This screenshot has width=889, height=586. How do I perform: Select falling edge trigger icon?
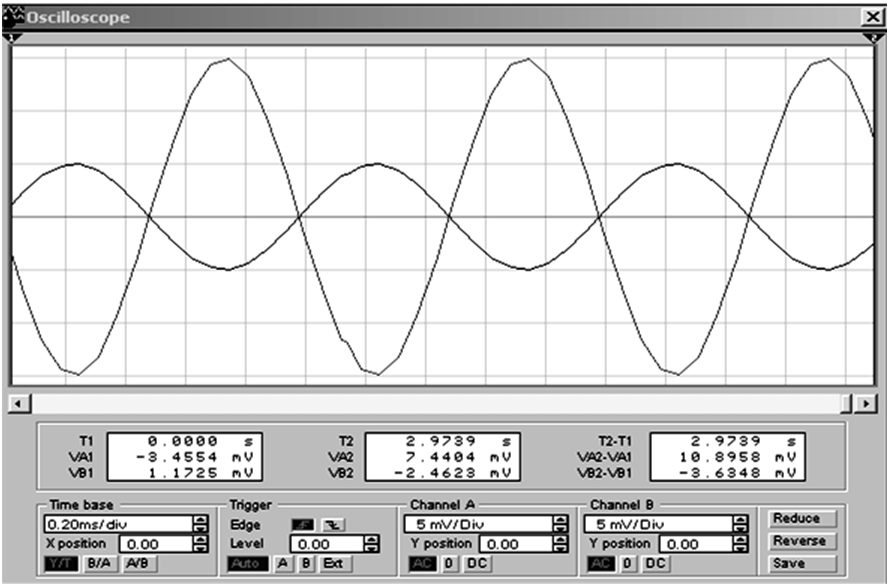(333, 525)
